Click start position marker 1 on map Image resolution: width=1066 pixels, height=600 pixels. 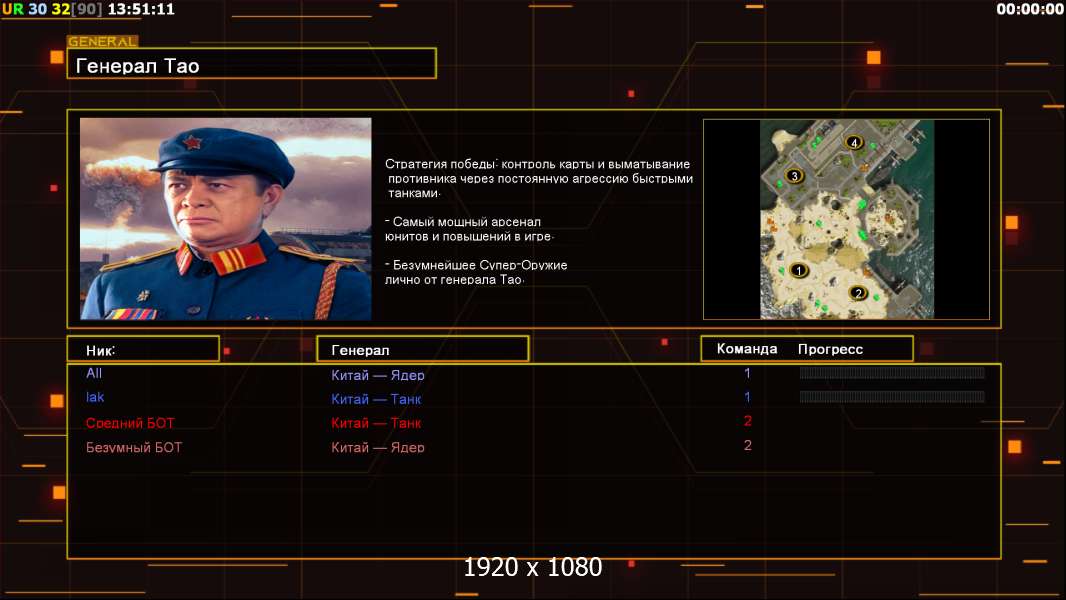(799, 270)
